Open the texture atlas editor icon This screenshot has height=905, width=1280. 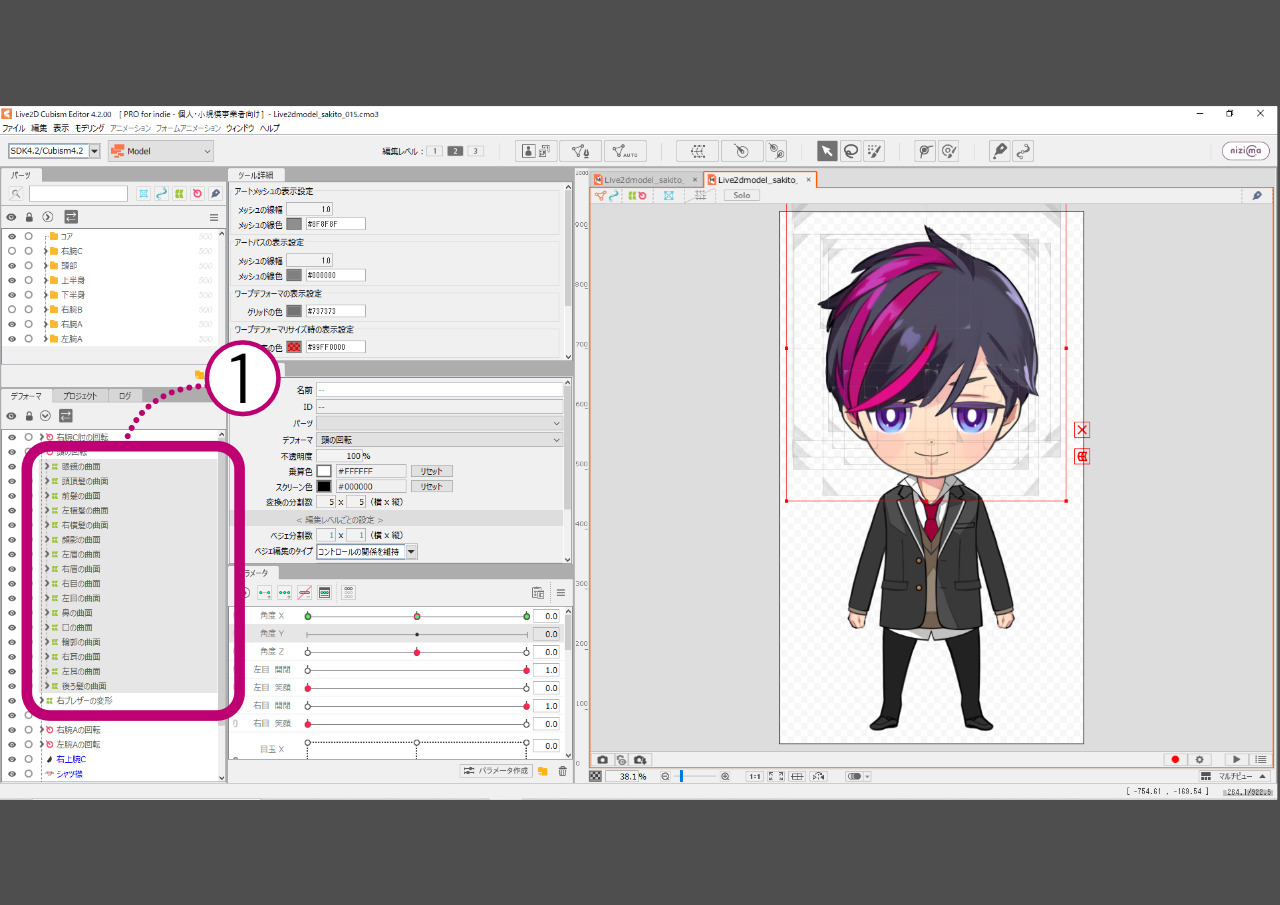pyautogui.click(x=537, y=151)
